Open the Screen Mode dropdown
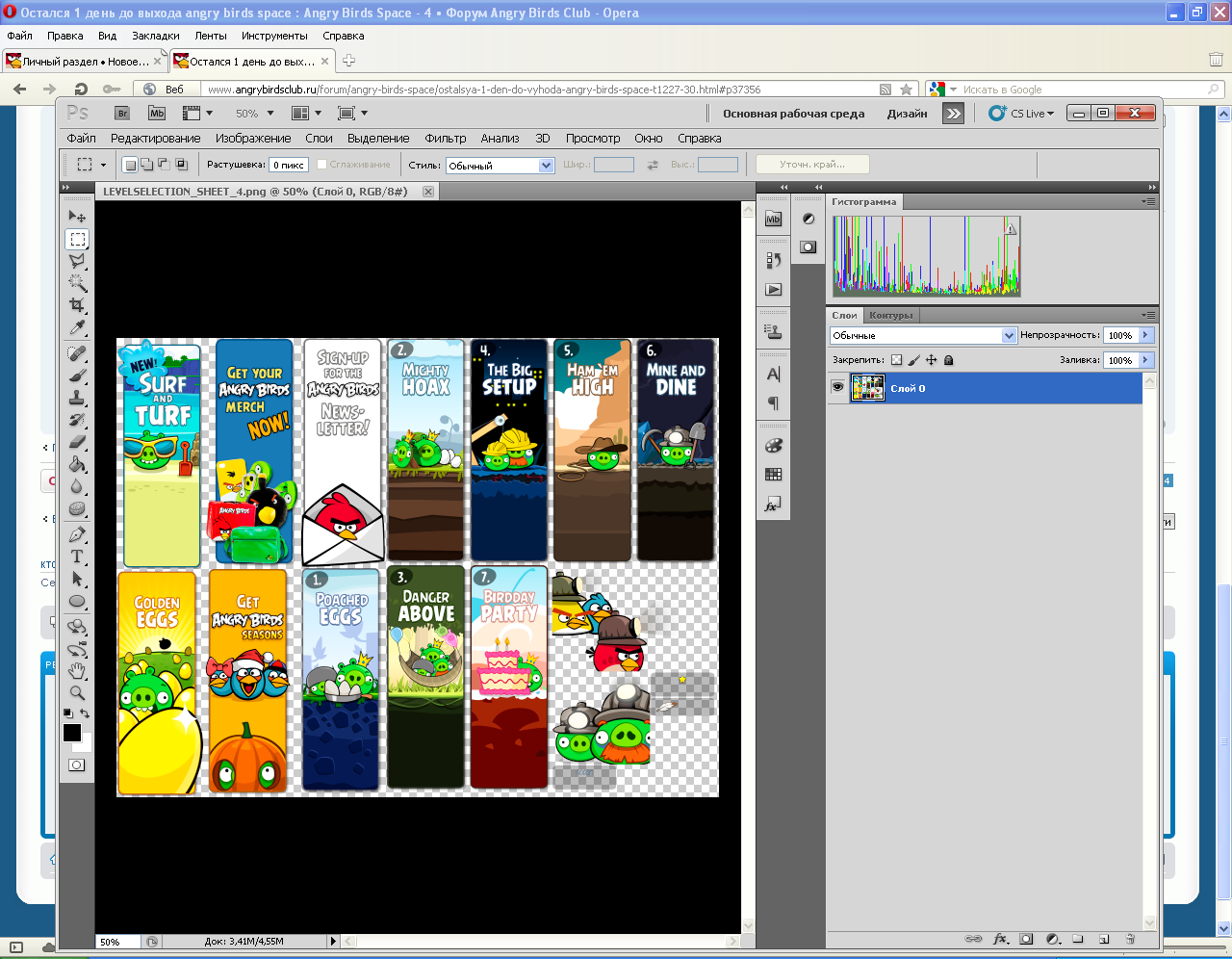Screen dimensions: 1232x959 tap(351, 114)
